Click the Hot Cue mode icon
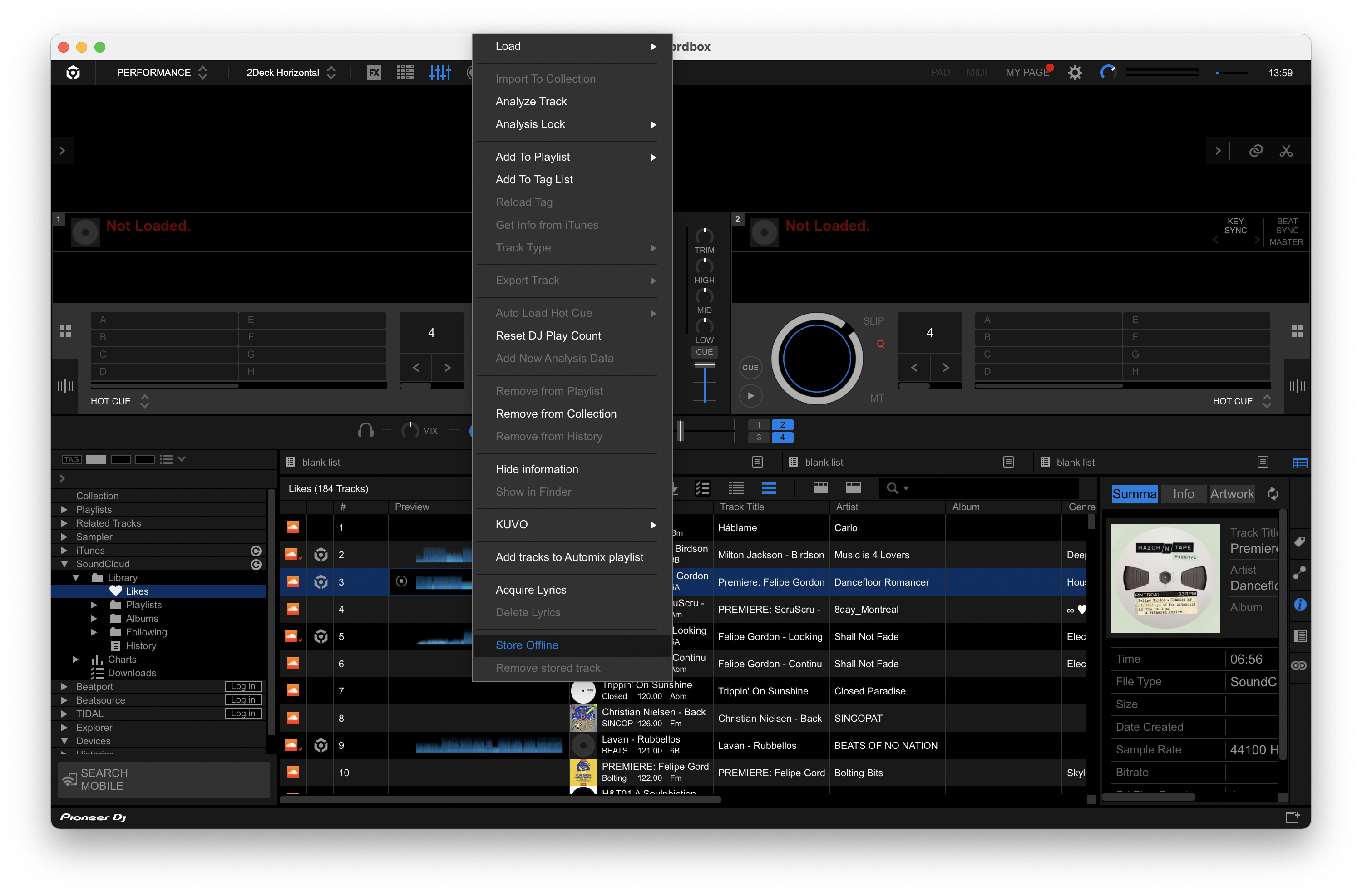Image resolution: width=1362 pixels, height=896 pixels. 118,400
